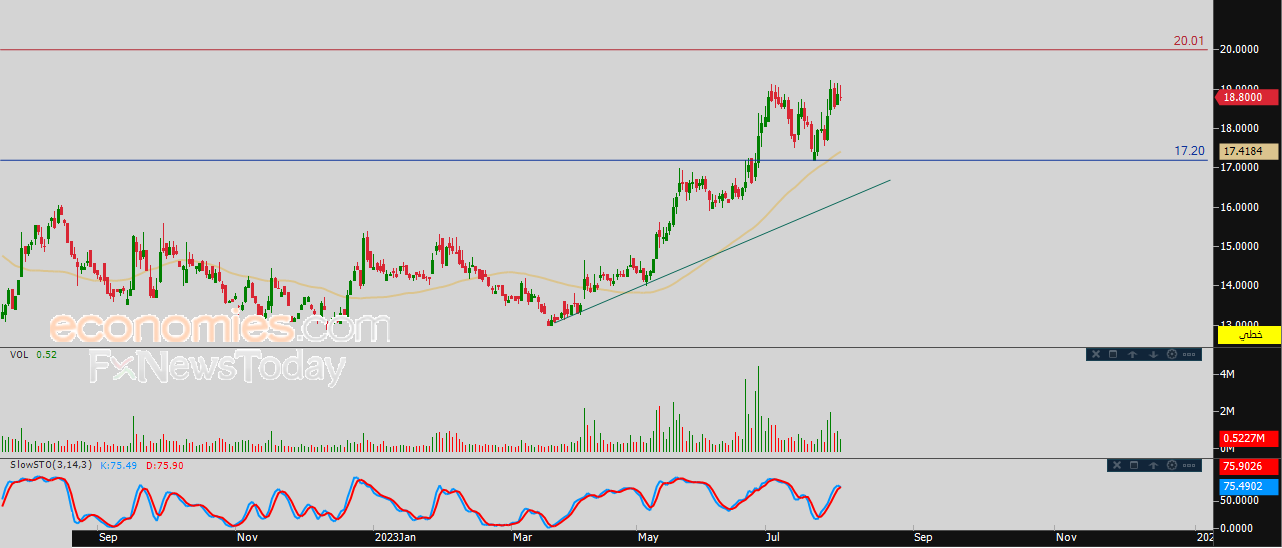Close the SlowSTO indicator pane
1282x548 pixels.
pos(1117,465)
